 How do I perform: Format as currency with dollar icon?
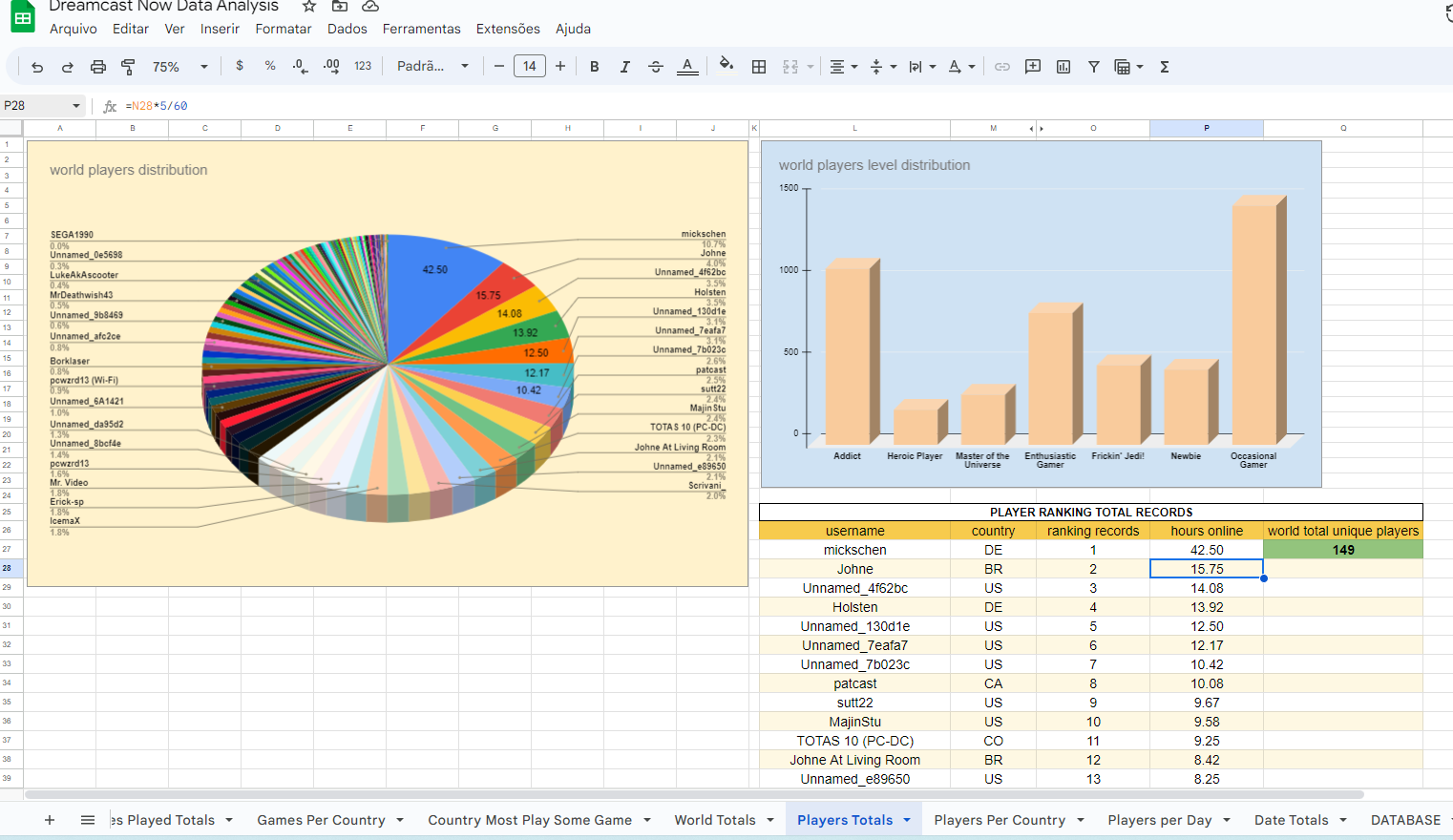[x=240, y=66]
